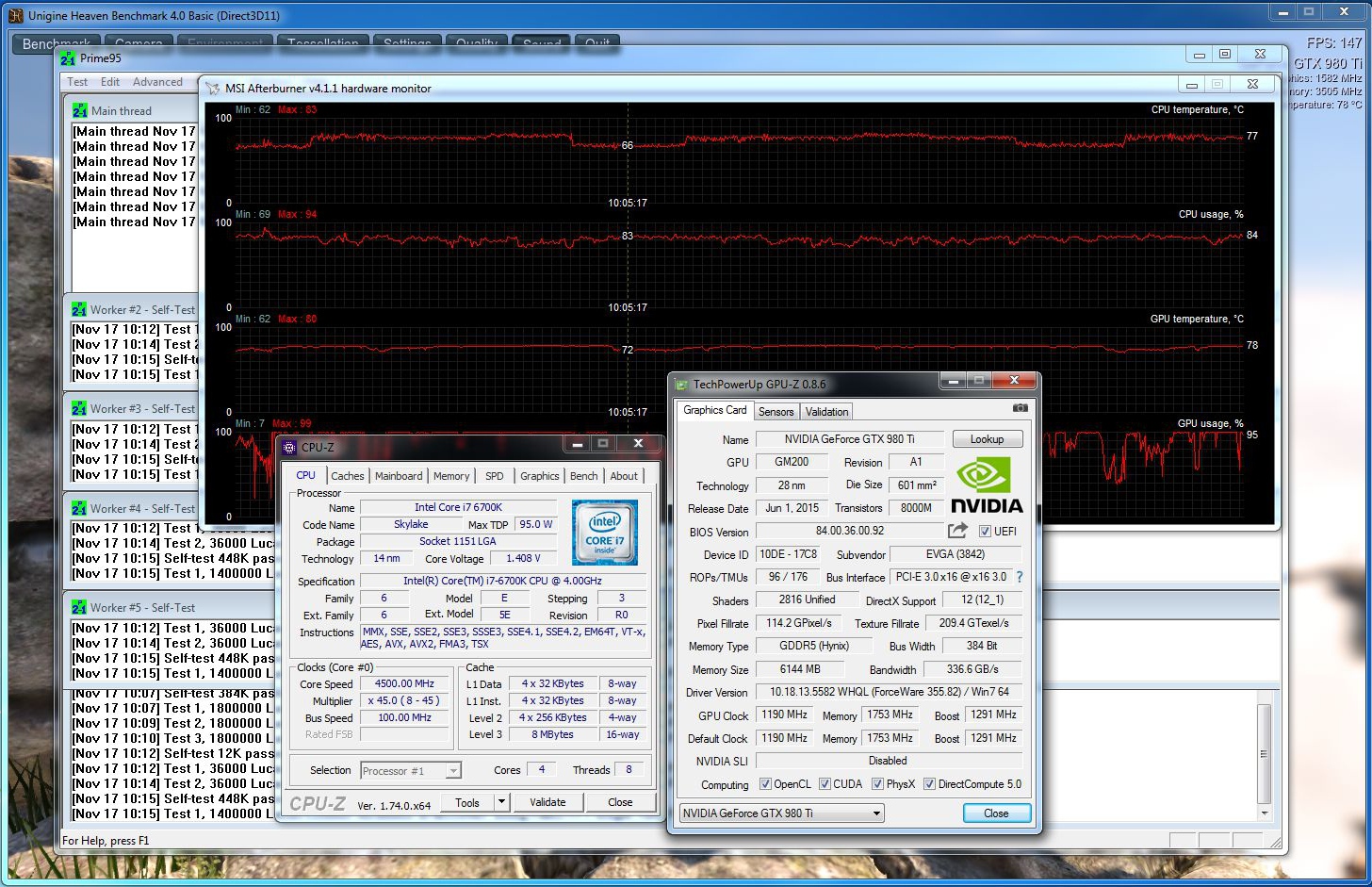The image size is (1372, 887).
Task: Click the Prime95 window title icon
Action: [68, 57]
